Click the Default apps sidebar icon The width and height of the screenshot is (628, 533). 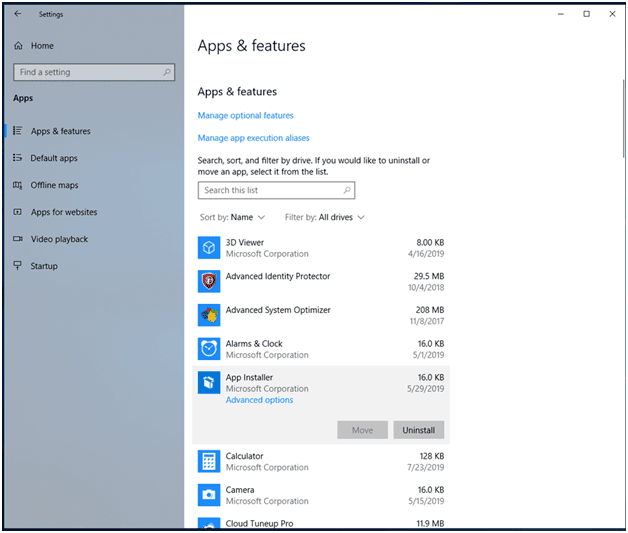(x=18, y=158)
